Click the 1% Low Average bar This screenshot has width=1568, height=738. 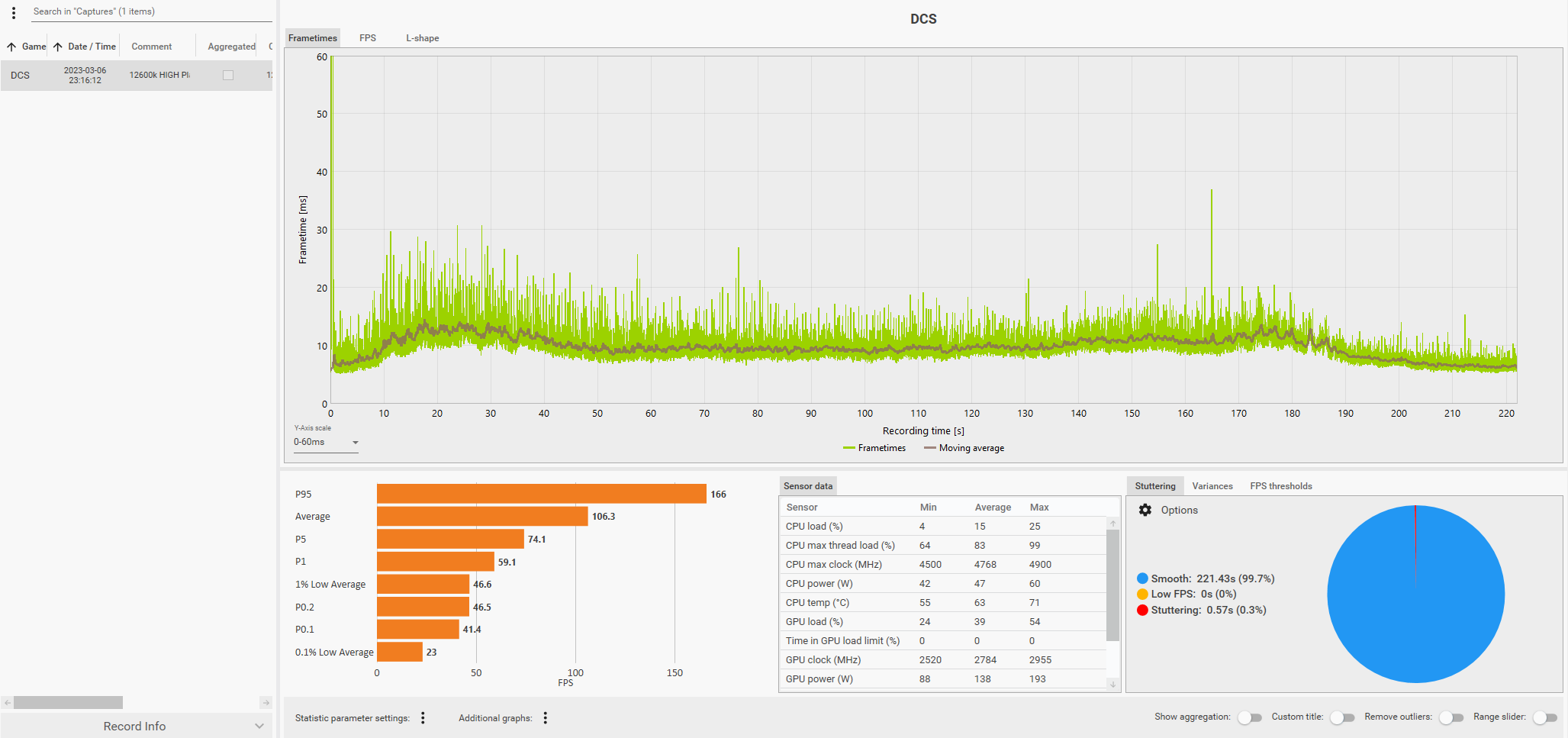tap(423, 585)
